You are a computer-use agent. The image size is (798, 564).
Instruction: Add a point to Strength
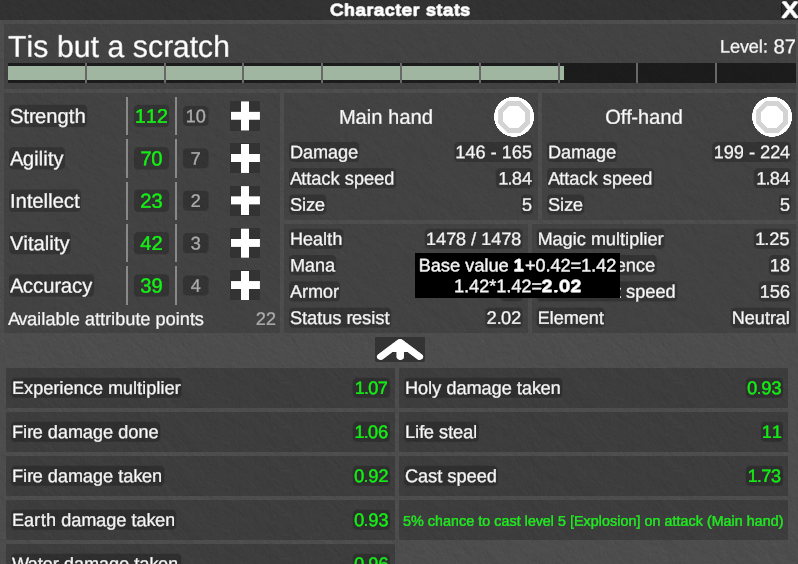coord(245,116)
